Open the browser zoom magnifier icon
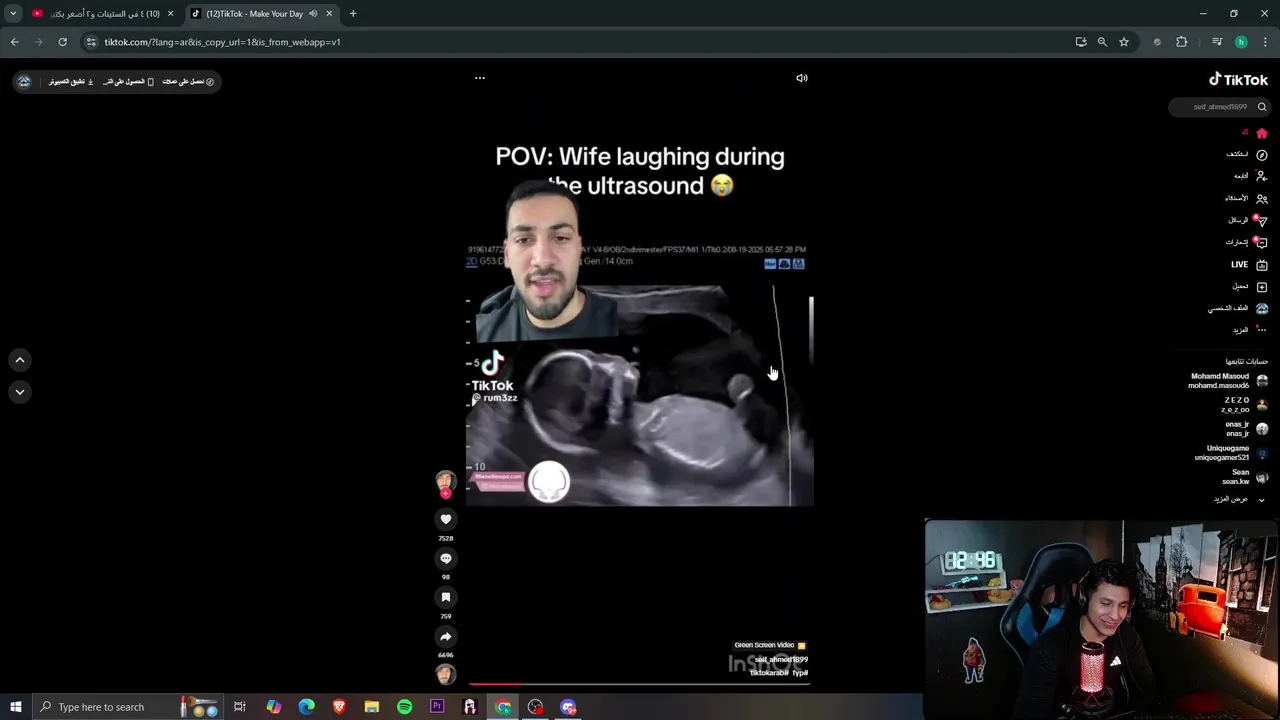 (x=1102, y=42)
